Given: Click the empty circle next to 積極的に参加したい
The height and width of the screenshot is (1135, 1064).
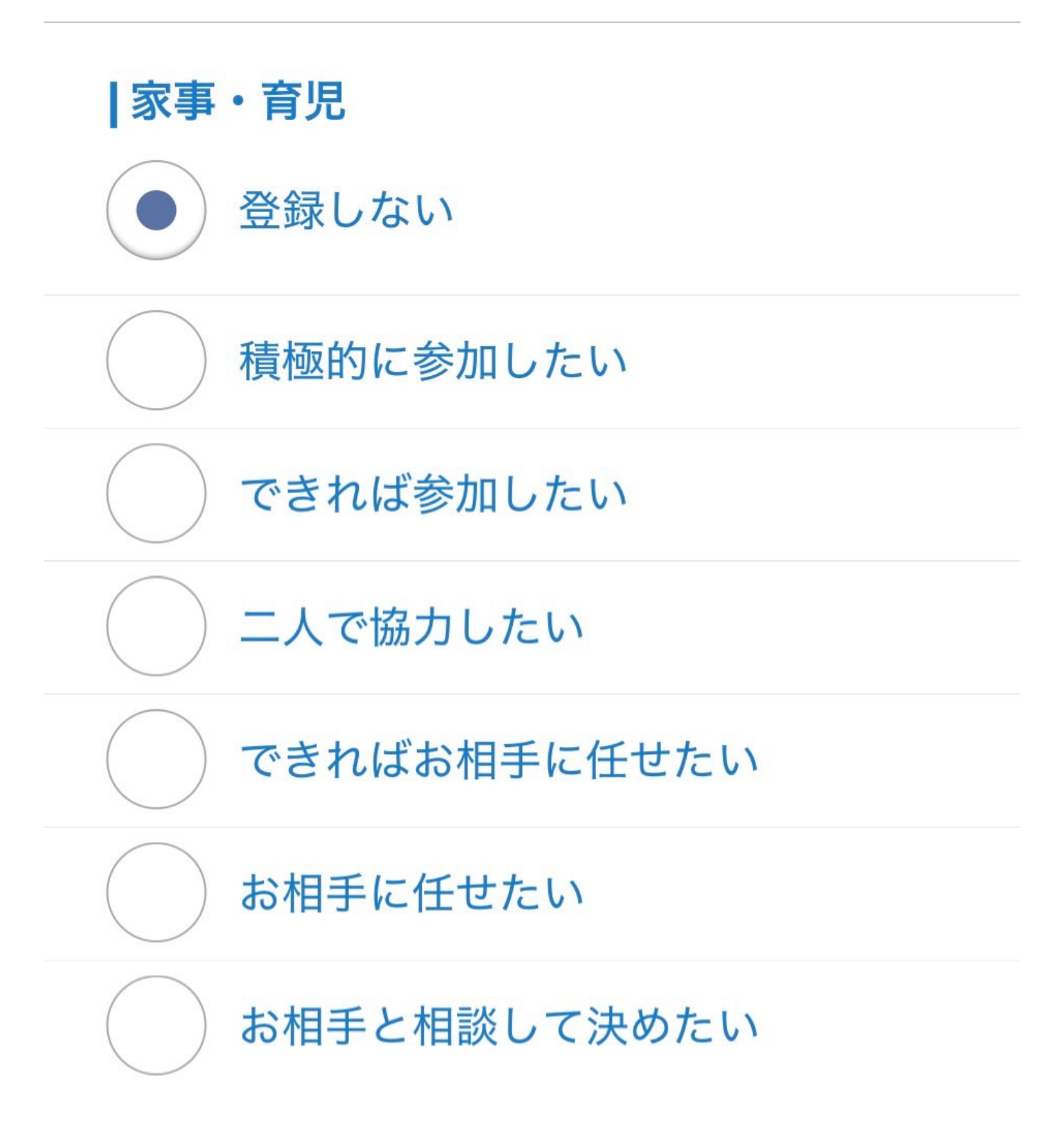Looking at the screenshot, I should [156, 362].
